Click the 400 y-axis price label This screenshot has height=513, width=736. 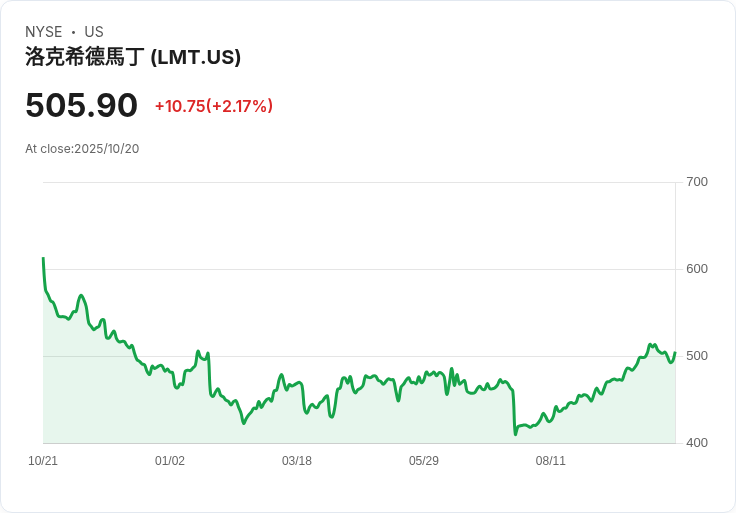pyautogui.click(x=697, y=443)
